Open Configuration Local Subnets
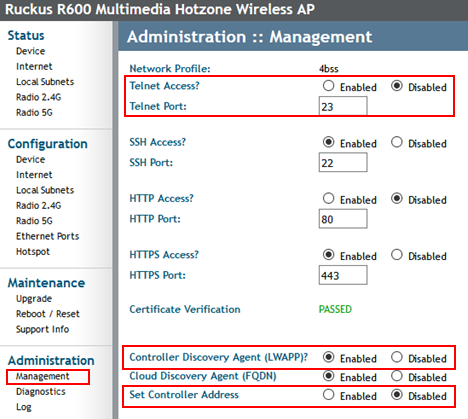468x419 pixels. [45, 190]
